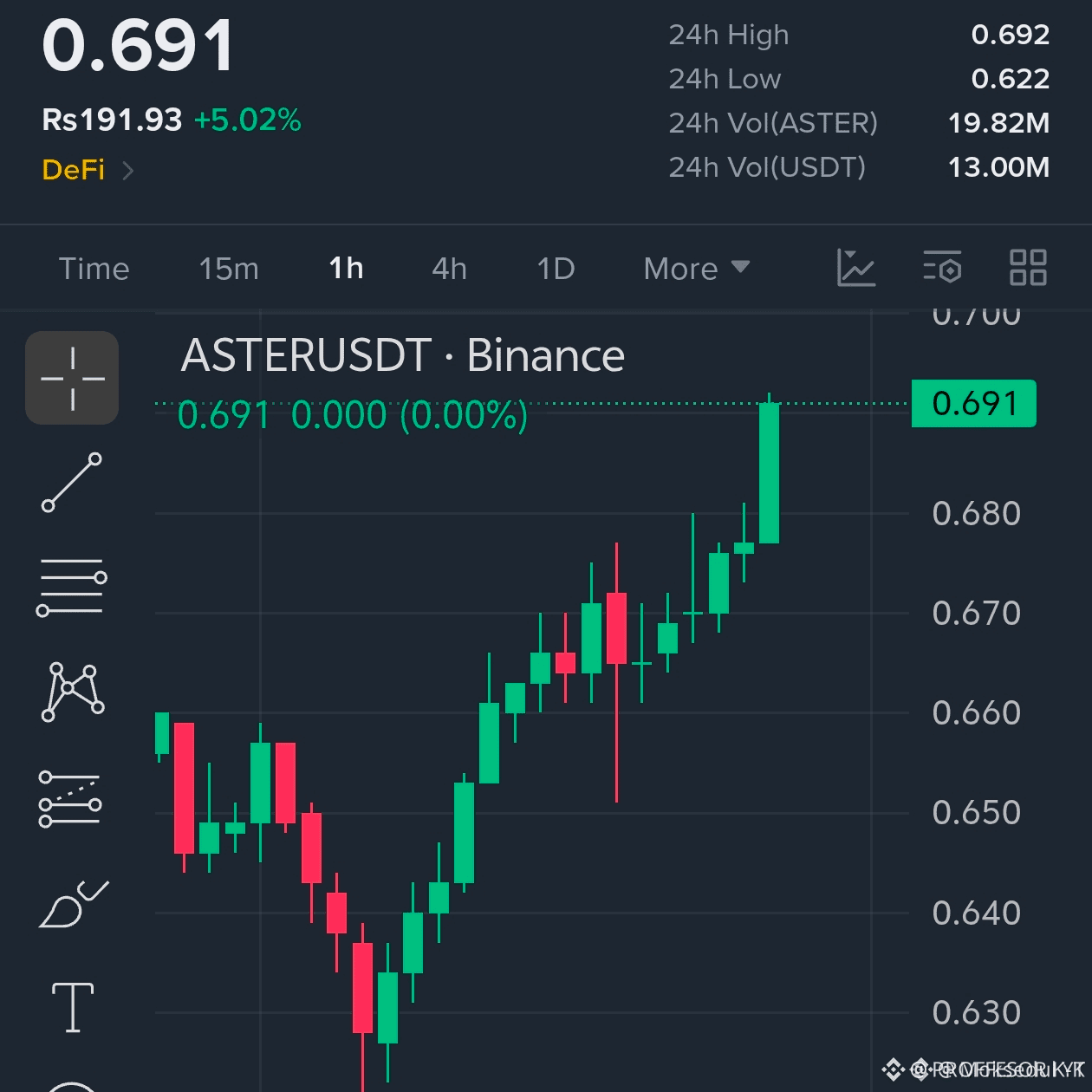The width and height of the screenshot is (1092, 1092).
Task: Click the 0.630 price axis label
Action: click(977, 1012)
